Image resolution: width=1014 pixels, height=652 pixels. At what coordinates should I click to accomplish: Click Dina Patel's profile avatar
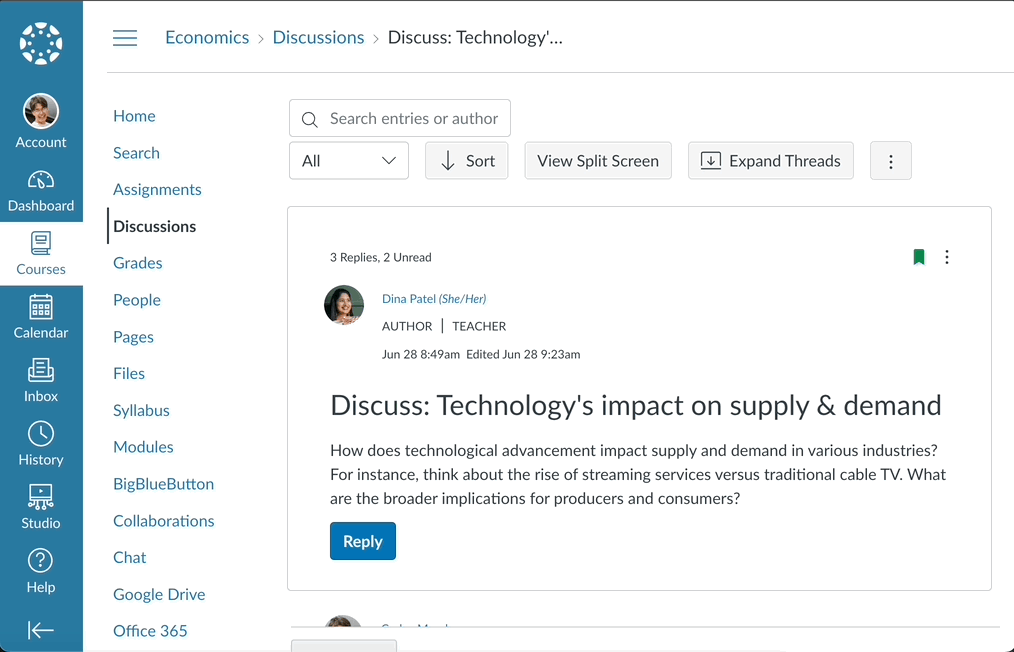[343, 305]
